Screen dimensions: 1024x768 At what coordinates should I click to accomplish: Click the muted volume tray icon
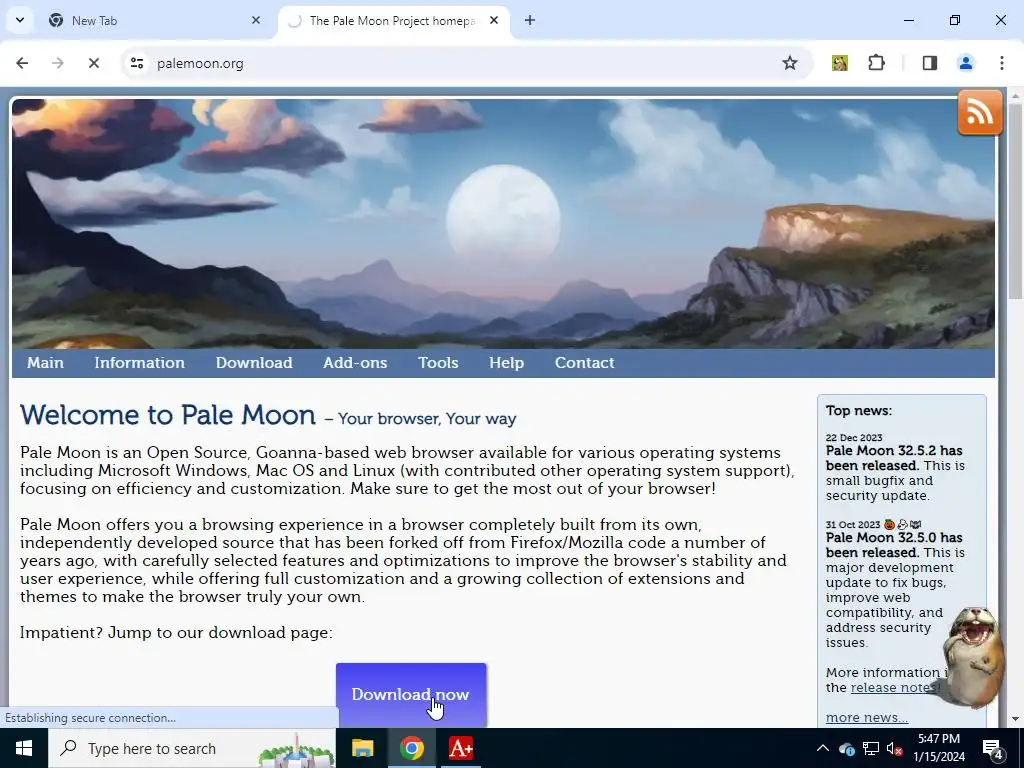tap(895, 748)
